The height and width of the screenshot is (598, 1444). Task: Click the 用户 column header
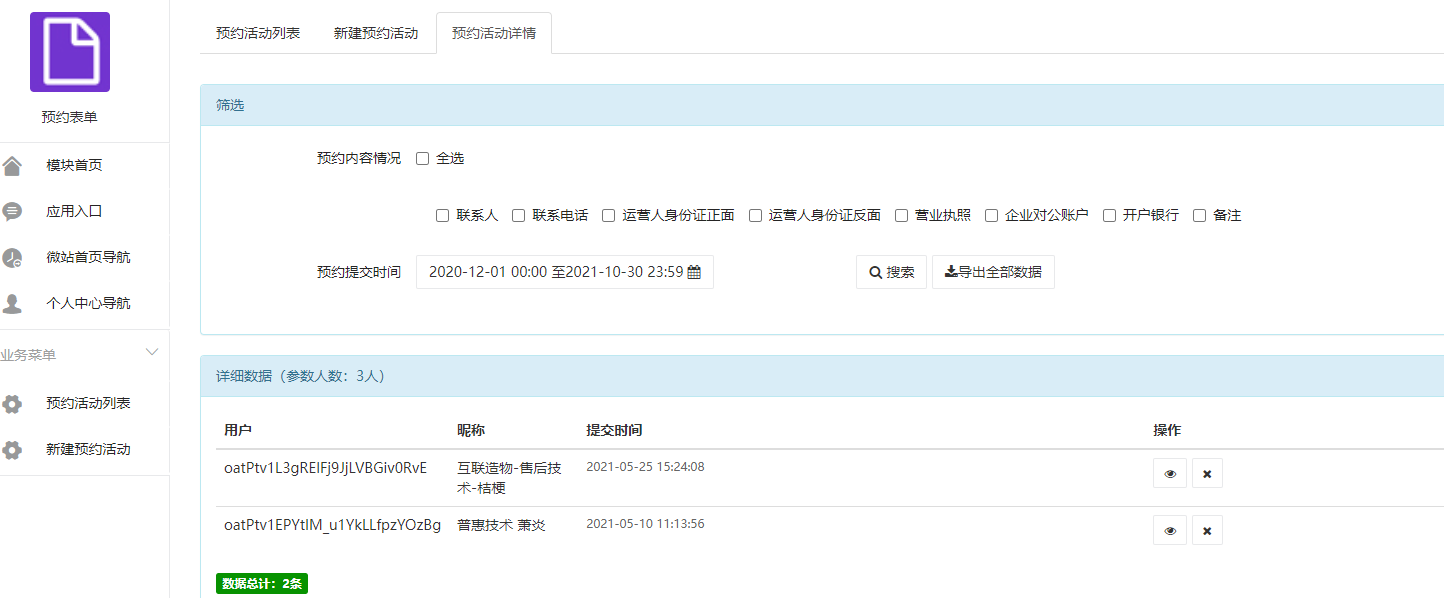point(238,430)
